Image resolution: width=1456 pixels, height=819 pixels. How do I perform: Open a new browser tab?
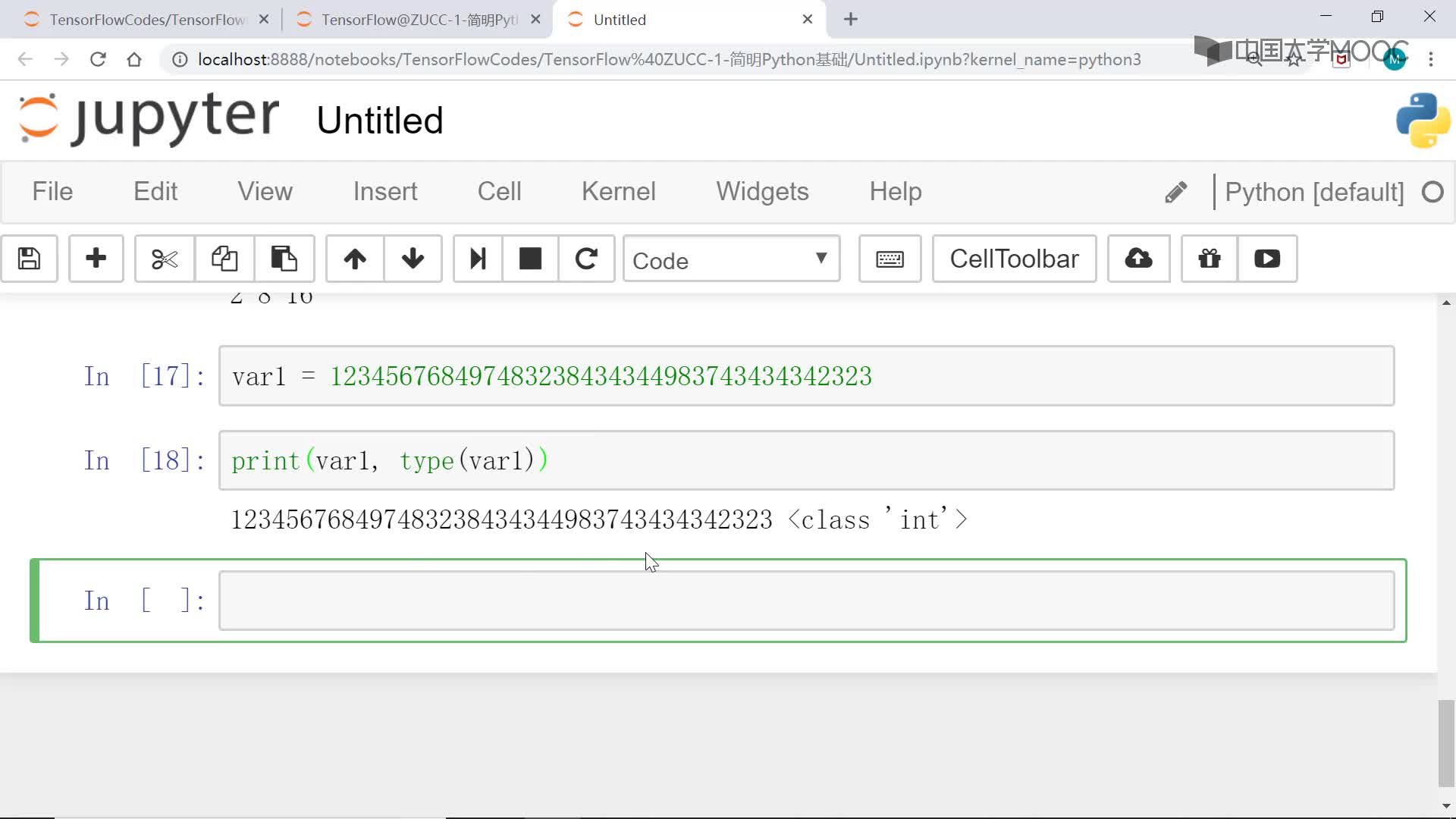click(x=851, y=19)
